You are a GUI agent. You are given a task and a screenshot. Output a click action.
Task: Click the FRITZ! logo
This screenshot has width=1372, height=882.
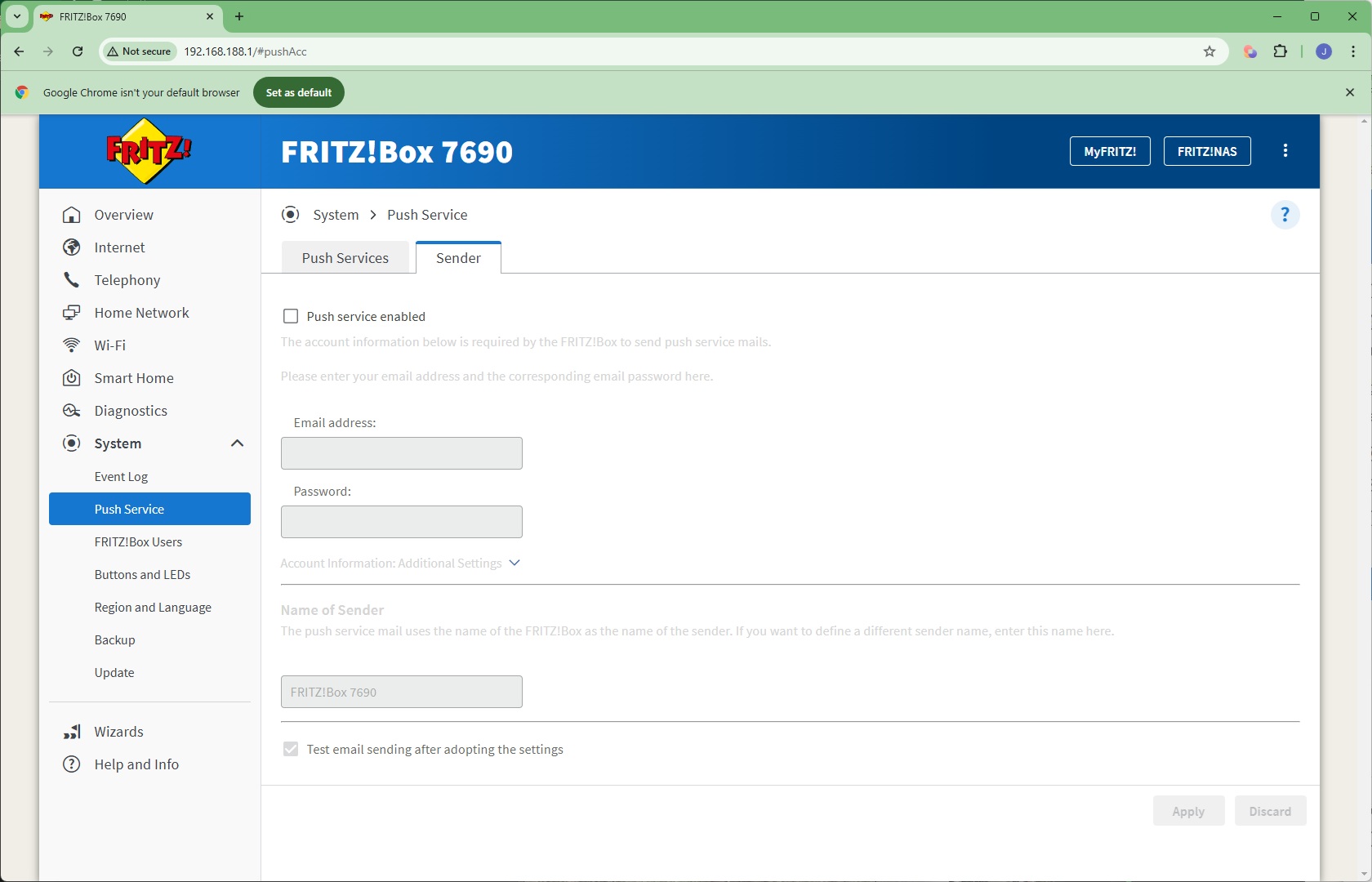(149, 151)
